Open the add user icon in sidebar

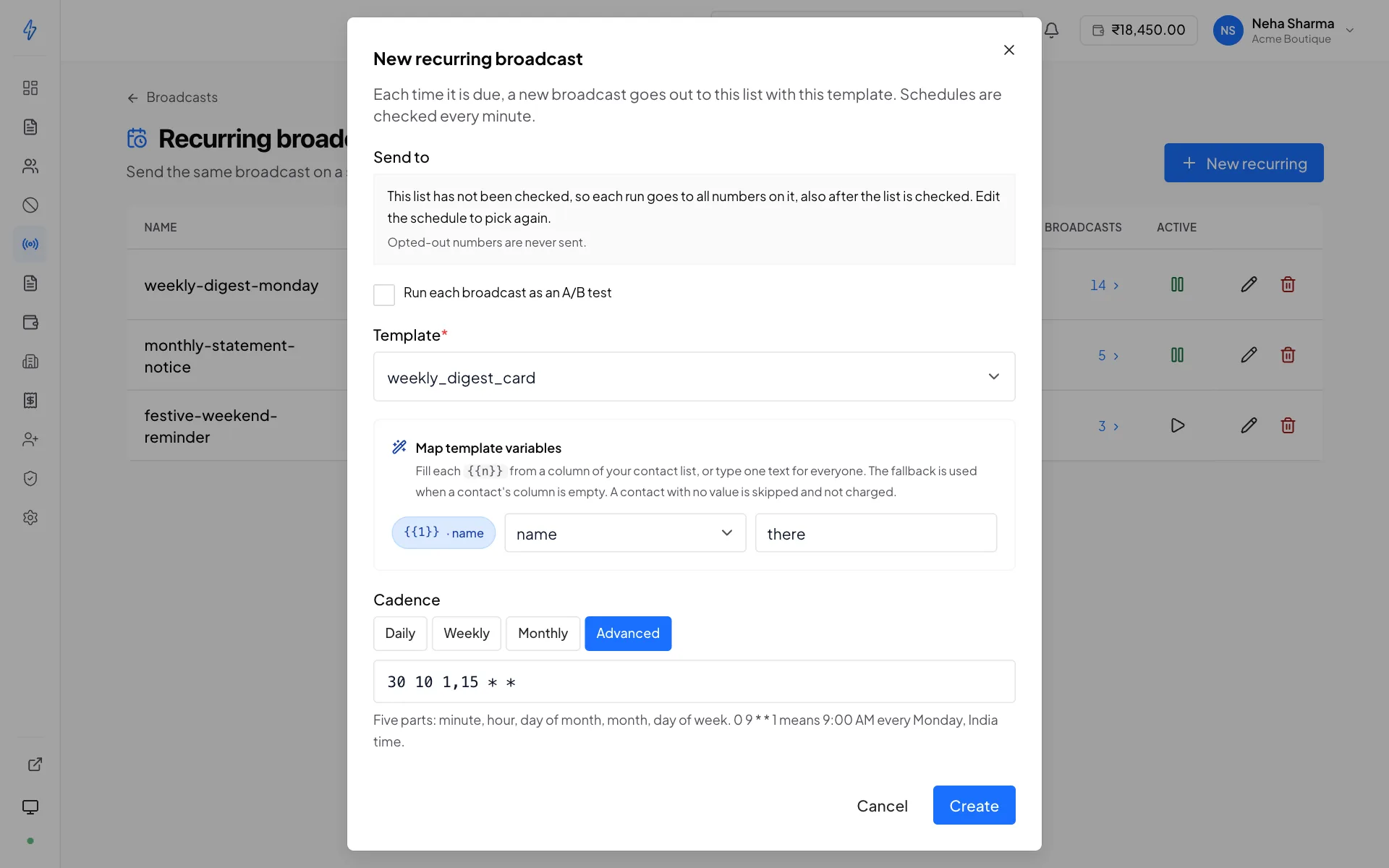[x=30, y=440]
